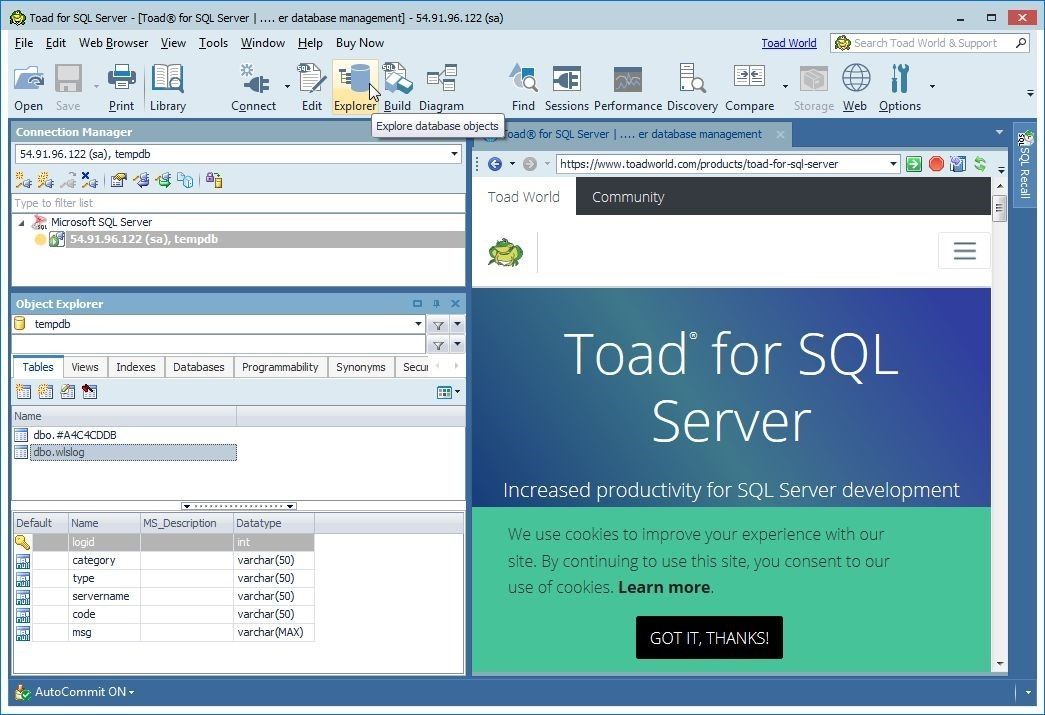Click the drop table icon with red arrow
The height and width of the screenshot is (715, 1045).
click(89, 392)
